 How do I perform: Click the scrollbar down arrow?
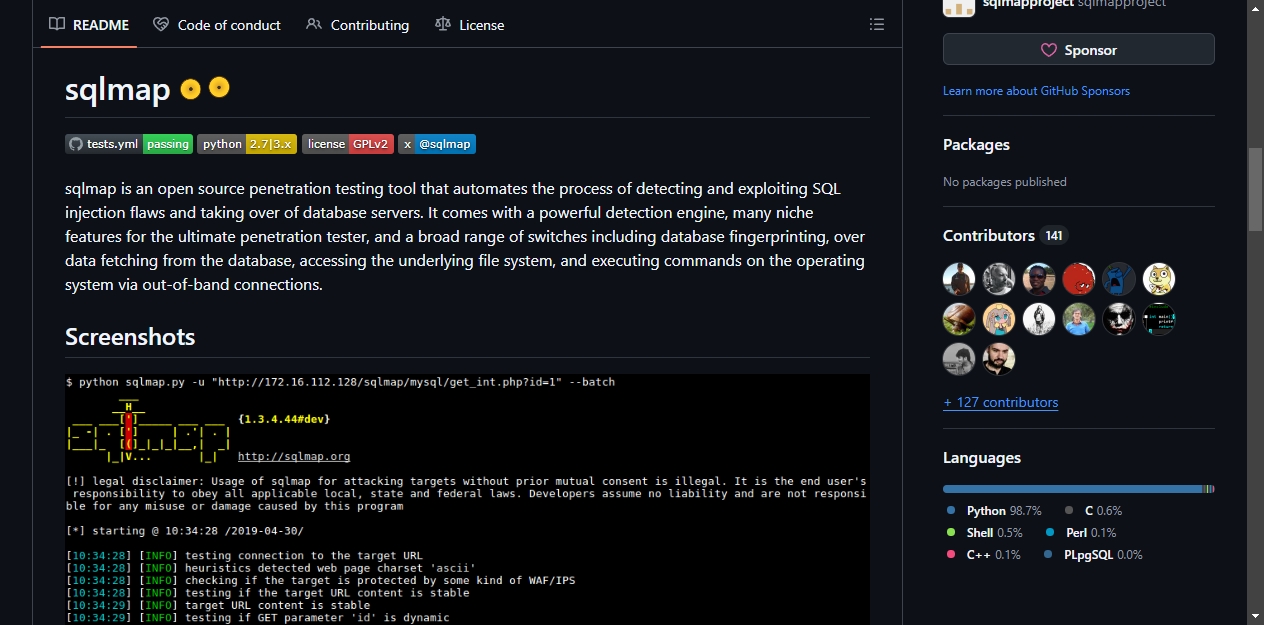pos(1256,616)
